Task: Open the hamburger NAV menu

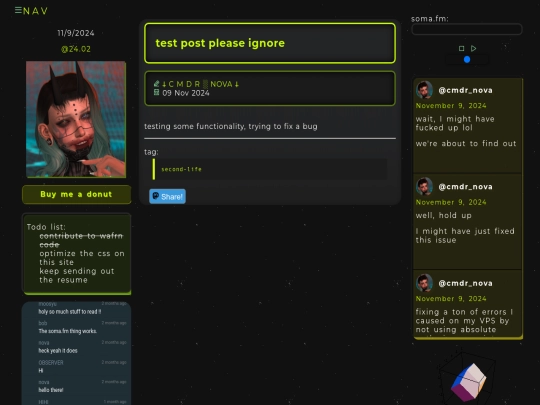Action: (31, 11)
